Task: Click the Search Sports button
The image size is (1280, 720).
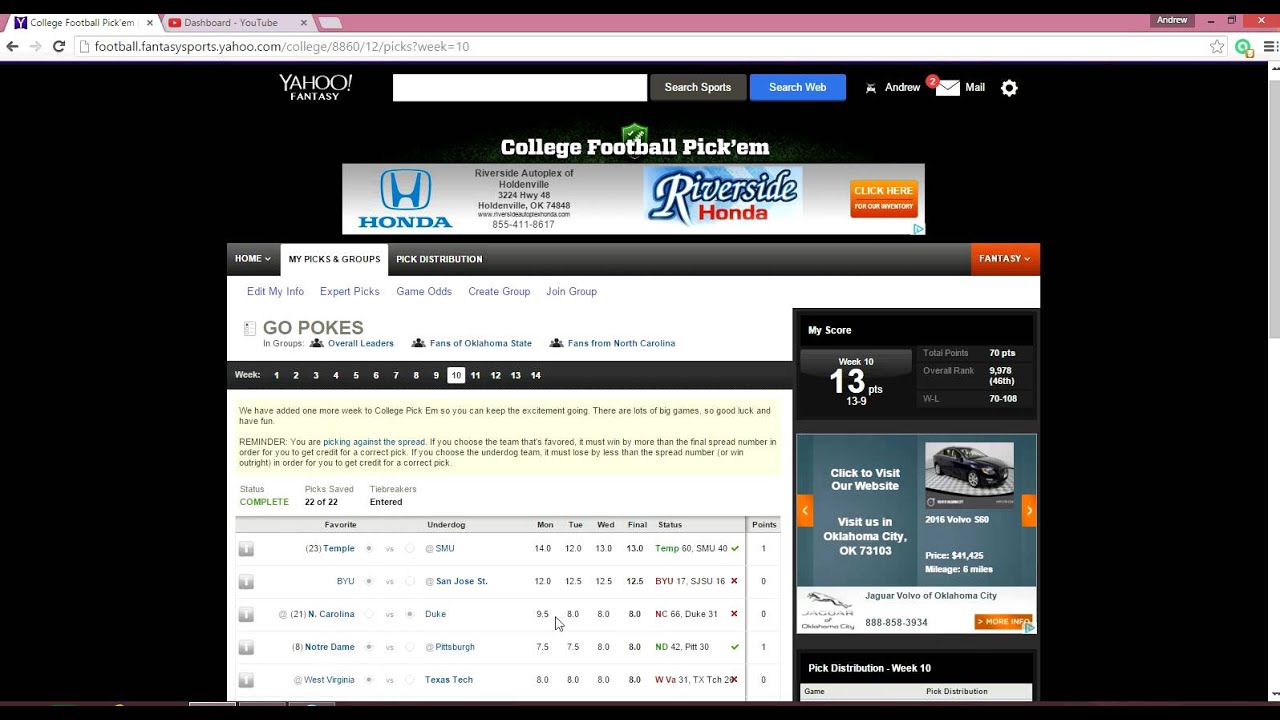Action: click(698, 87)
